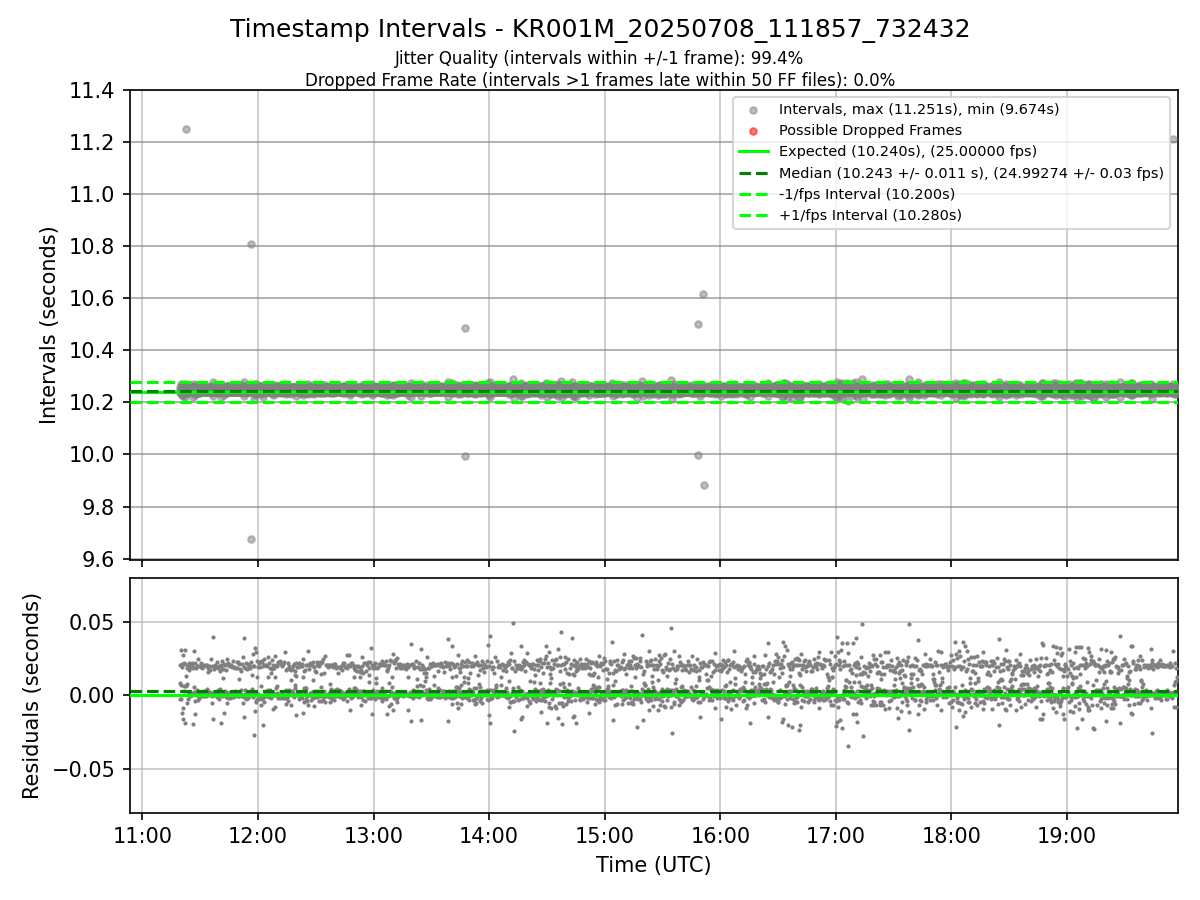Viewport: 1200px width, 900px height.
Task: Click the 10.2 y-axis tick label
Action: pos(94,402)
